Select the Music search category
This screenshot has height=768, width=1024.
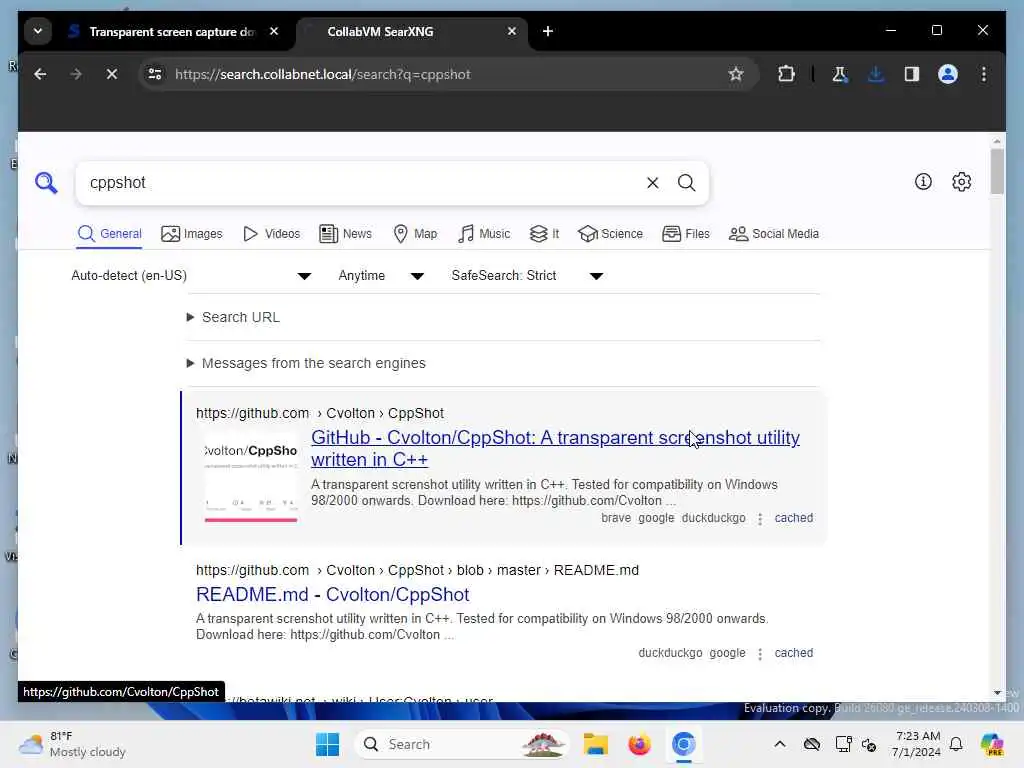coord(484,234)
